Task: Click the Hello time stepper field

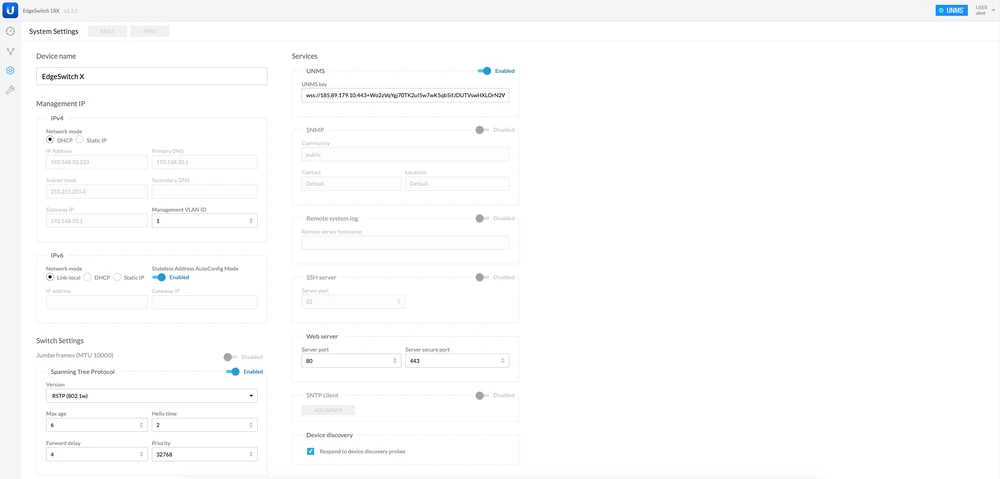Action: (205, 425)
